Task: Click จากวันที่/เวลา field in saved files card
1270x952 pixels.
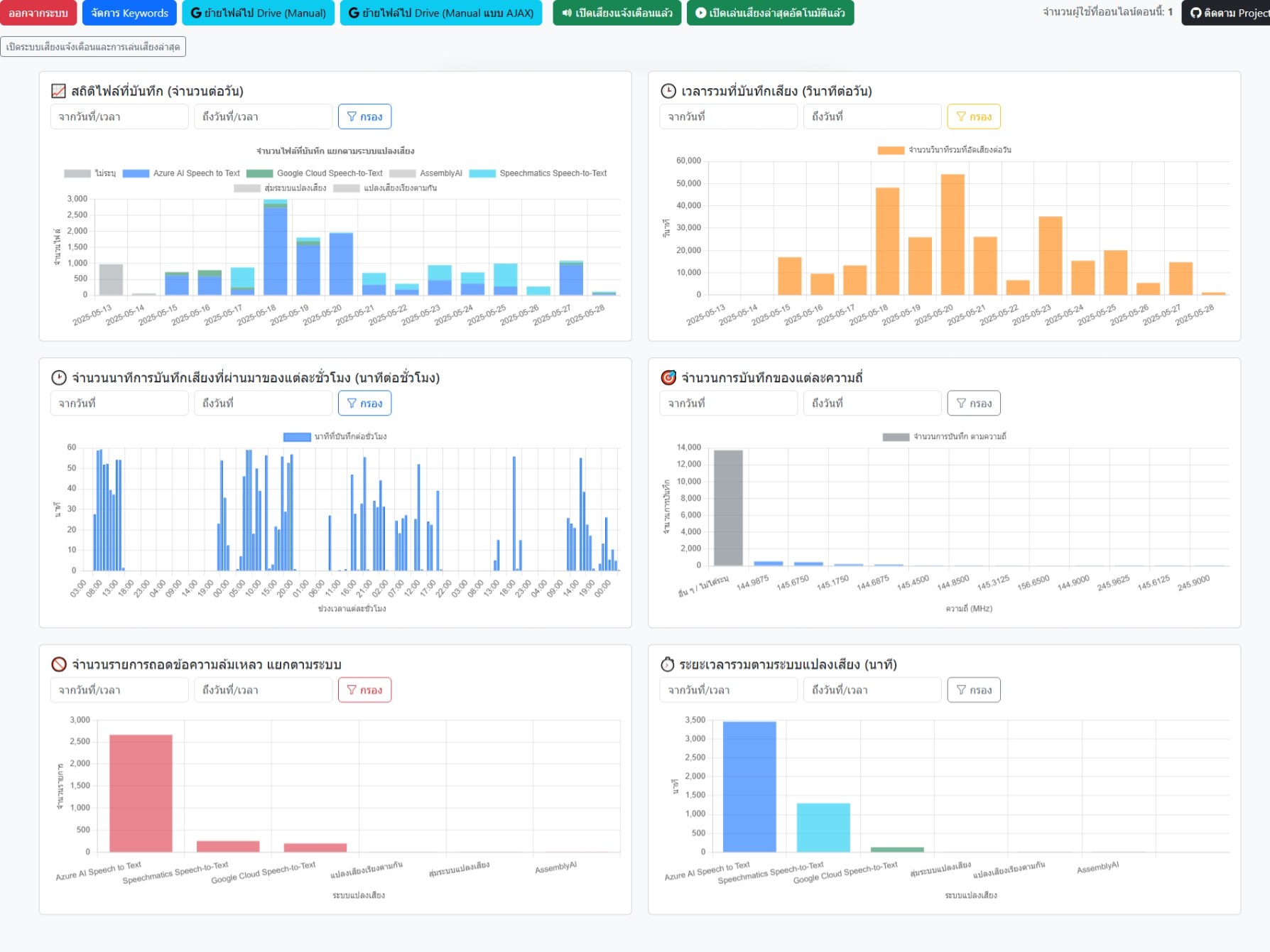Action: coord(119,117)
